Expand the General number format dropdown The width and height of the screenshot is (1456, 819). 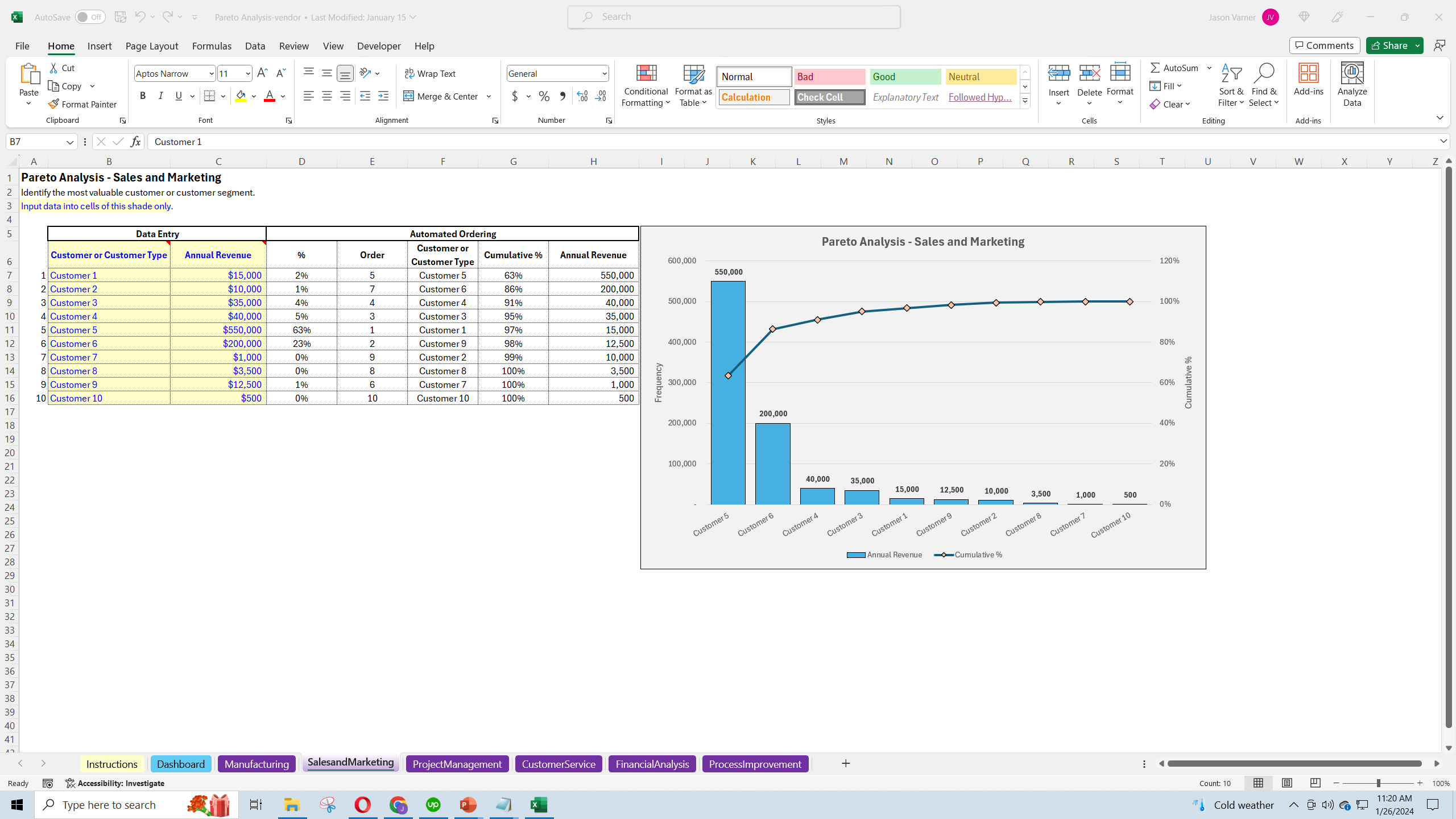[x=604, y=73]
